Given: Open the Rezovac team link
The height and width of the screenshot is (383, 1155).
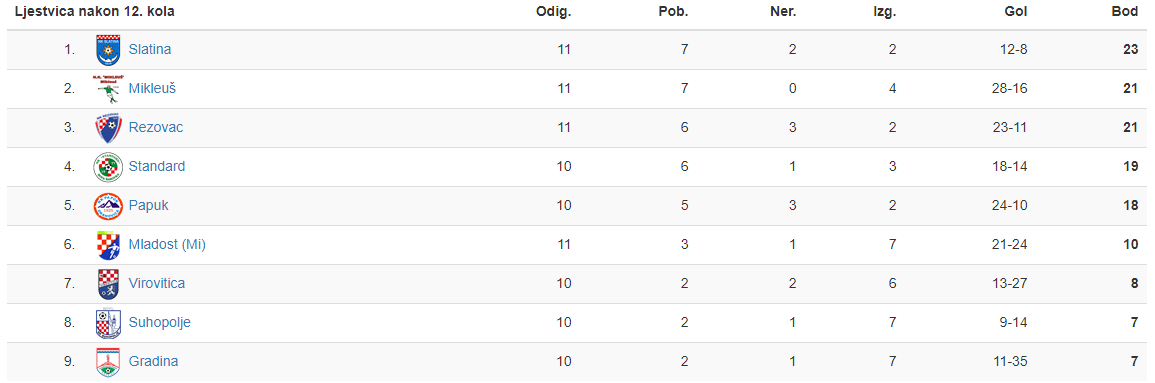Looking at the screenshot, I should [155, 128].
